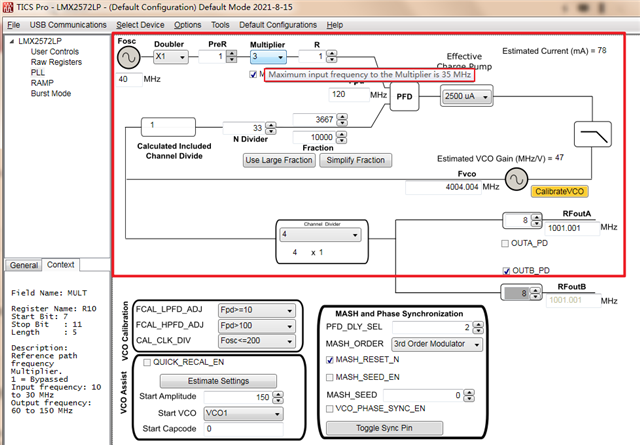Open the Multiplier dropdown
This screenshot has height=445, width=640.
(x=268, y=57)
